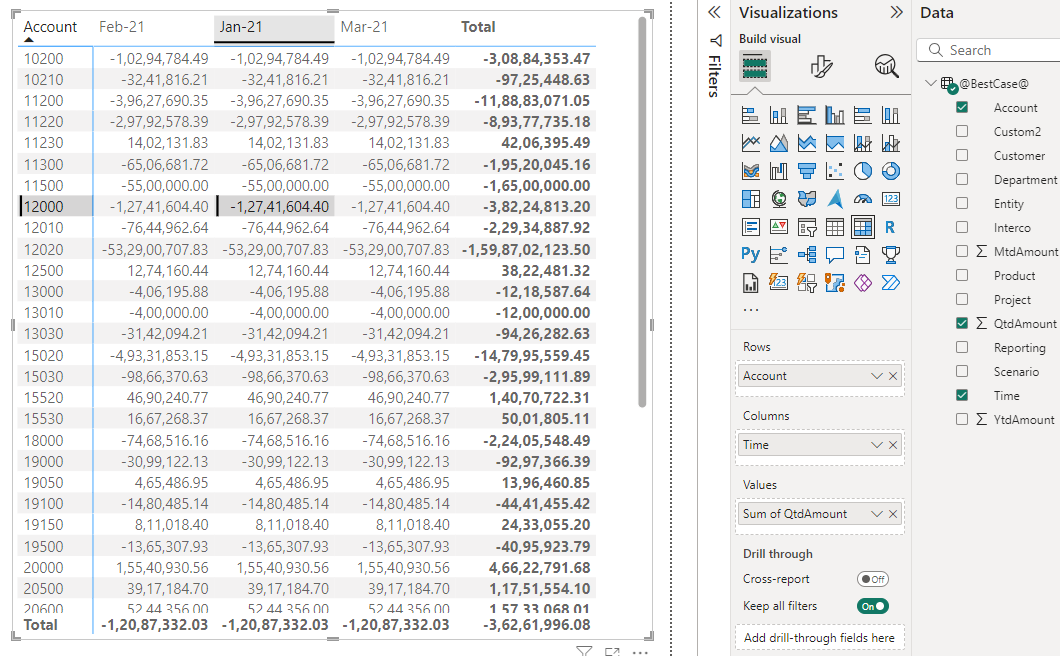Select the R script visual icon

tap(890, 227)
